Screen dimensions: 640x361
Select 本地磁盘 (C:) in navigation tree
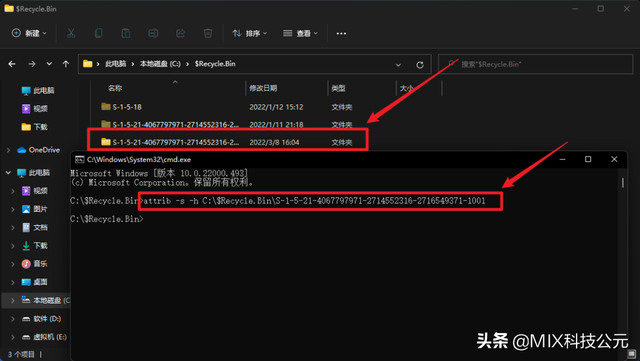[45, 300]
